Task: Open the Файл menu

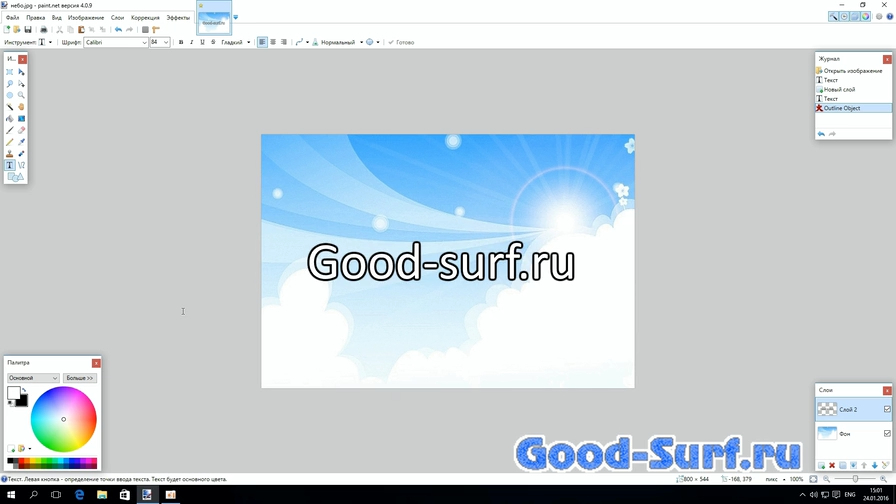Action: click(13, 18)
